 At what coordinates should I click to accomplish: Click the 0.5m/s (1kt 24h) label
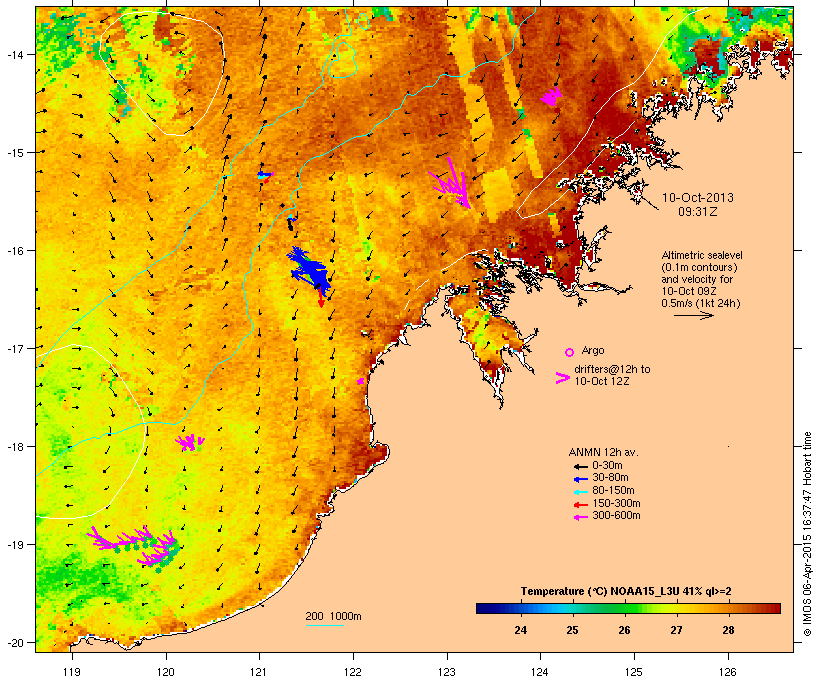click(x=701, y=303)
